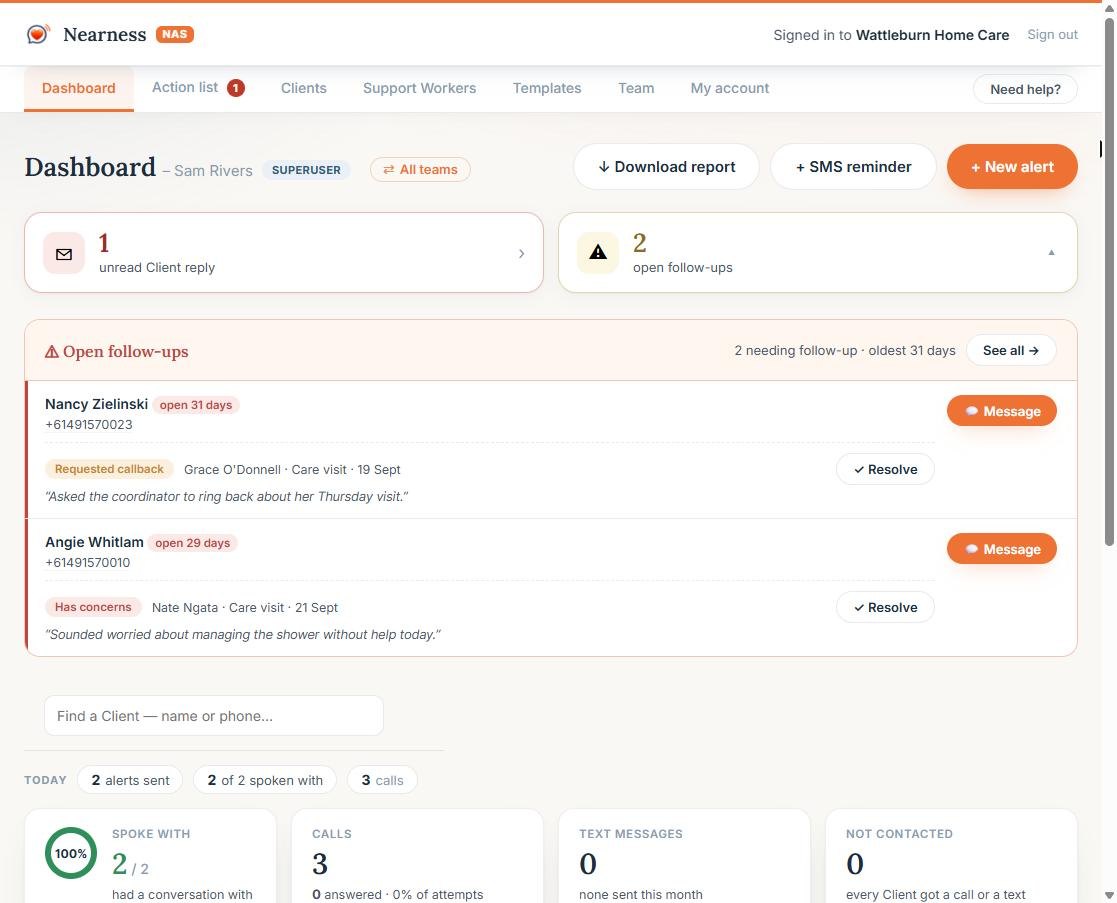Click the Sign out link
The width and height of the screenshot is (1117, 903).
(x=1052, y=35)
